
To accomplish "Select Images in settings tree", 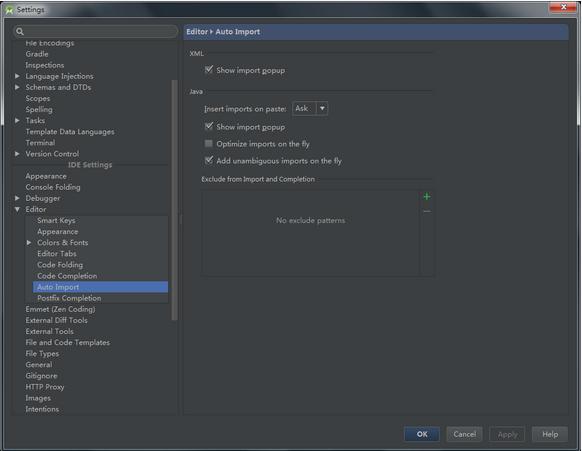I will [38, 398].
